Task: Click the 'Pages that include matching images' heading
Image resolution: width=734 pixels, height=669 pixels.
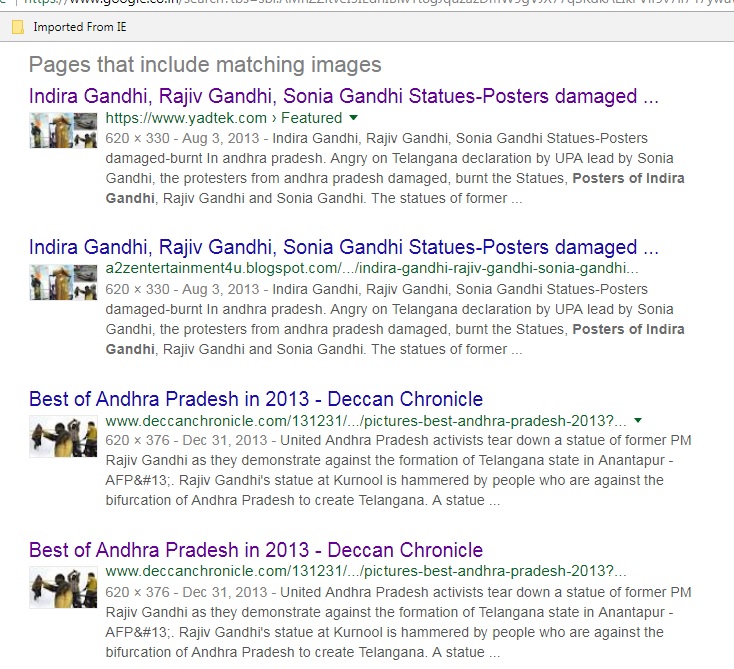Action: coord(205,65)
